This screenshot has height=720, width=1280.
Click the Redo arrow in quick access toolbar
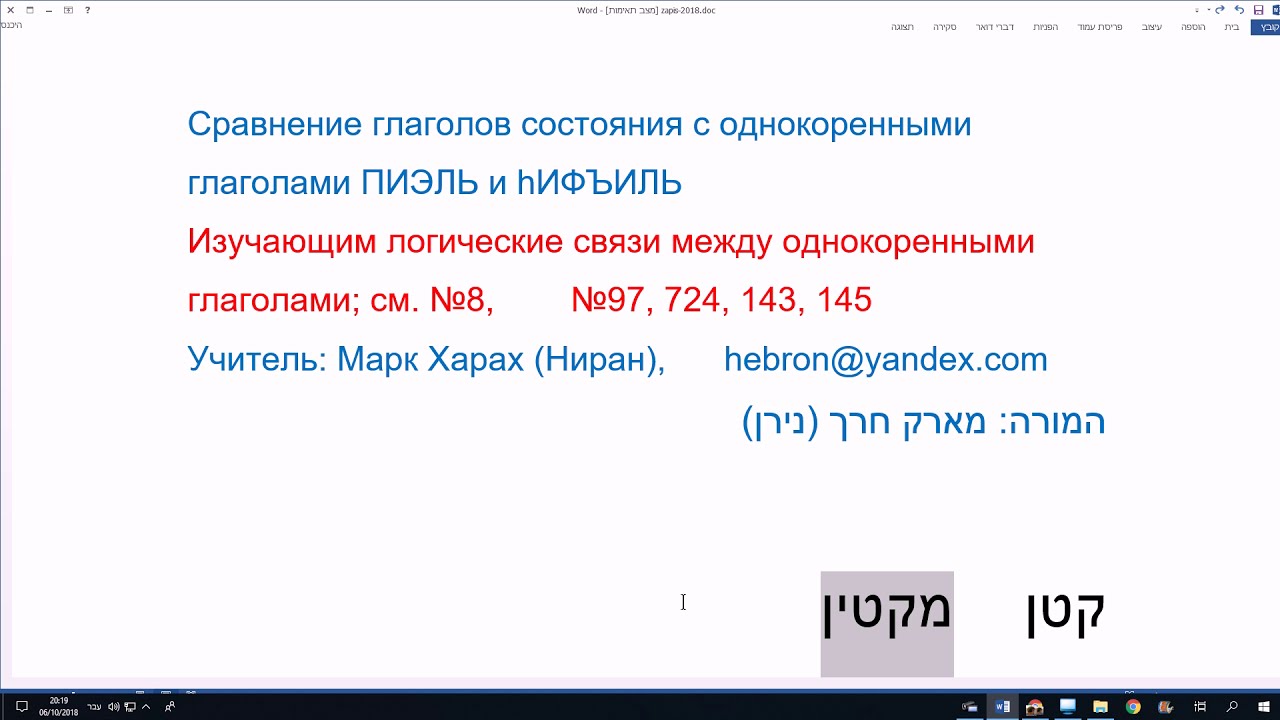(x=1220, y=10)
